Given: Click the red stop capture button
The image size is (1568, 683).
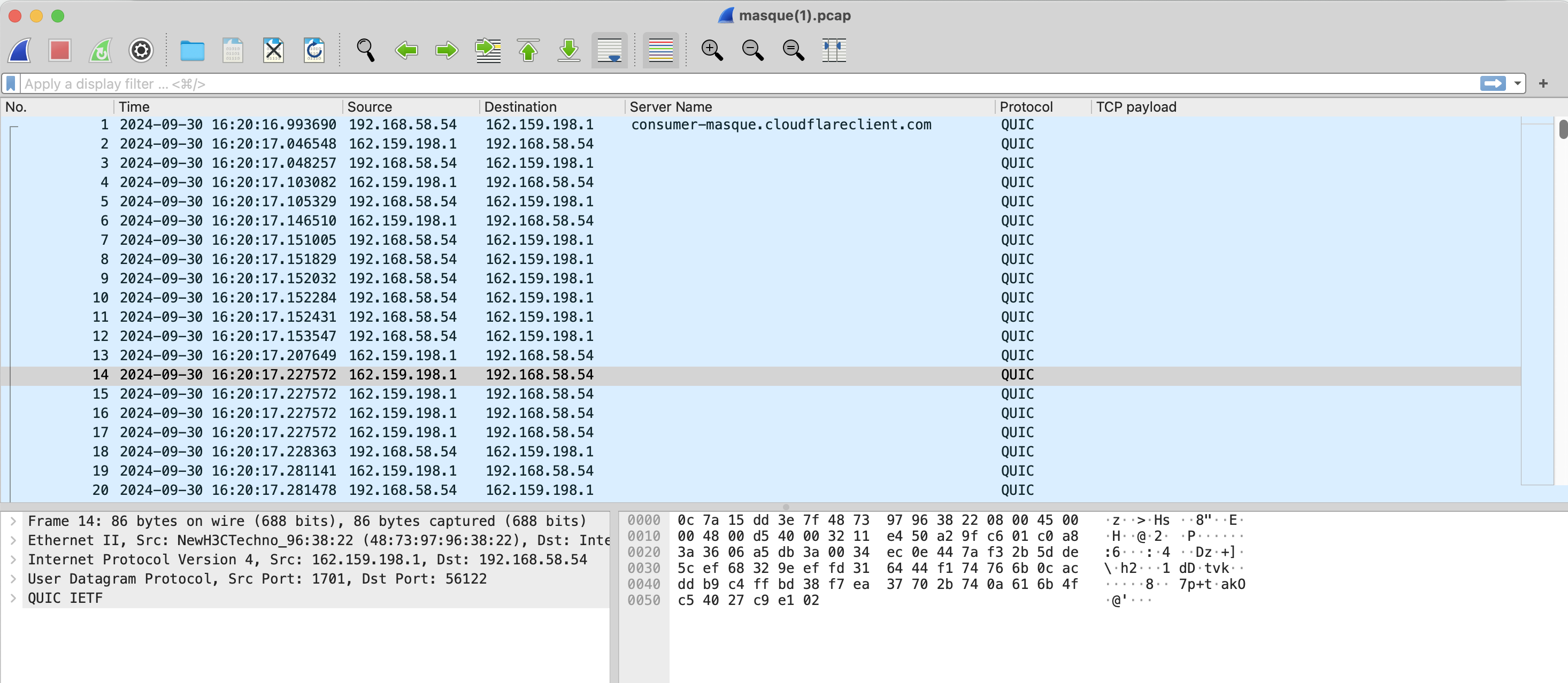Looking at the screenshot, I should click(x=60, y=50).
